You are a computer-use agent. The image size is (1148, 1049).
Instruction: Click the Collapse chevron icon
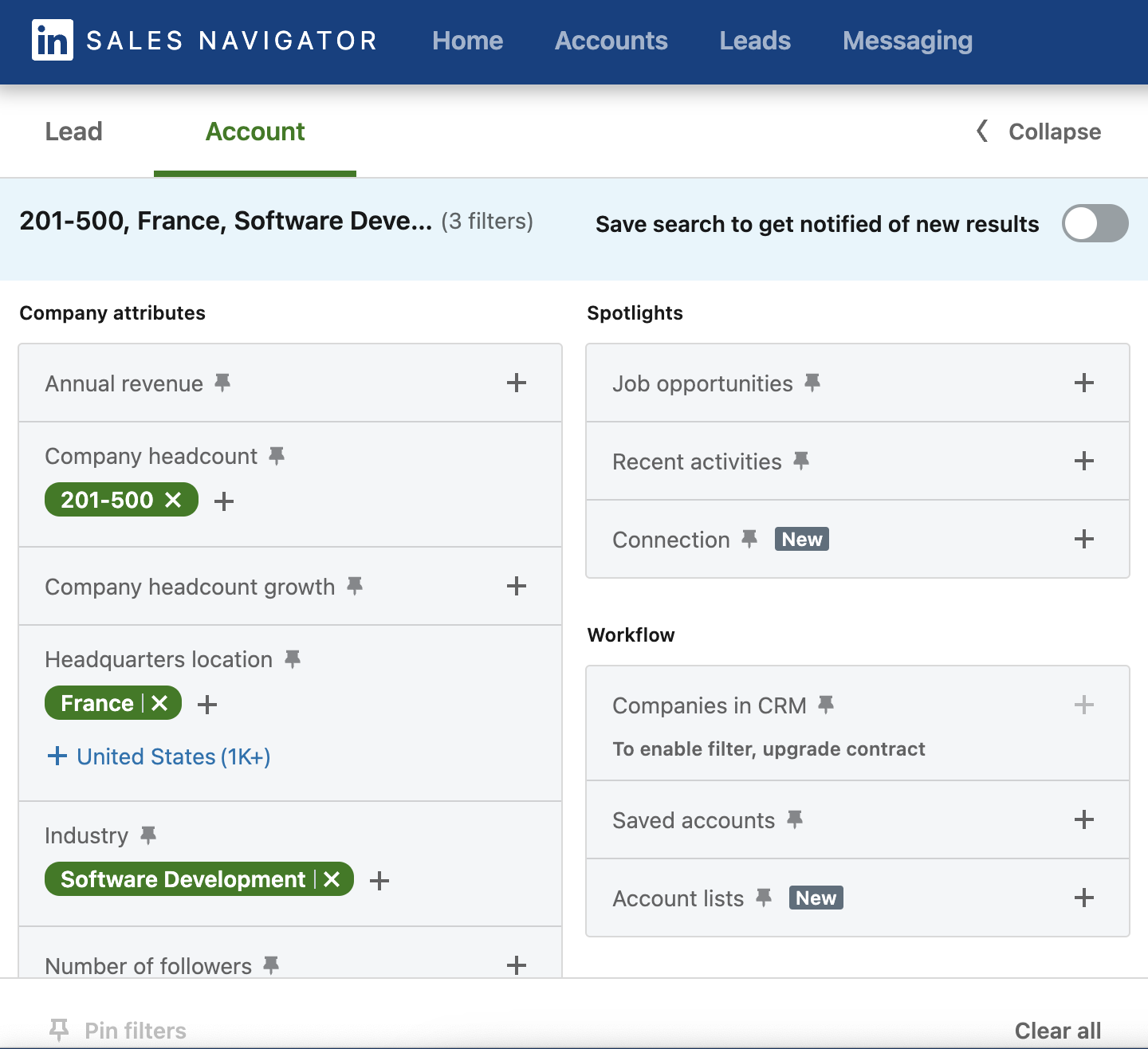[x=982, y=131]
